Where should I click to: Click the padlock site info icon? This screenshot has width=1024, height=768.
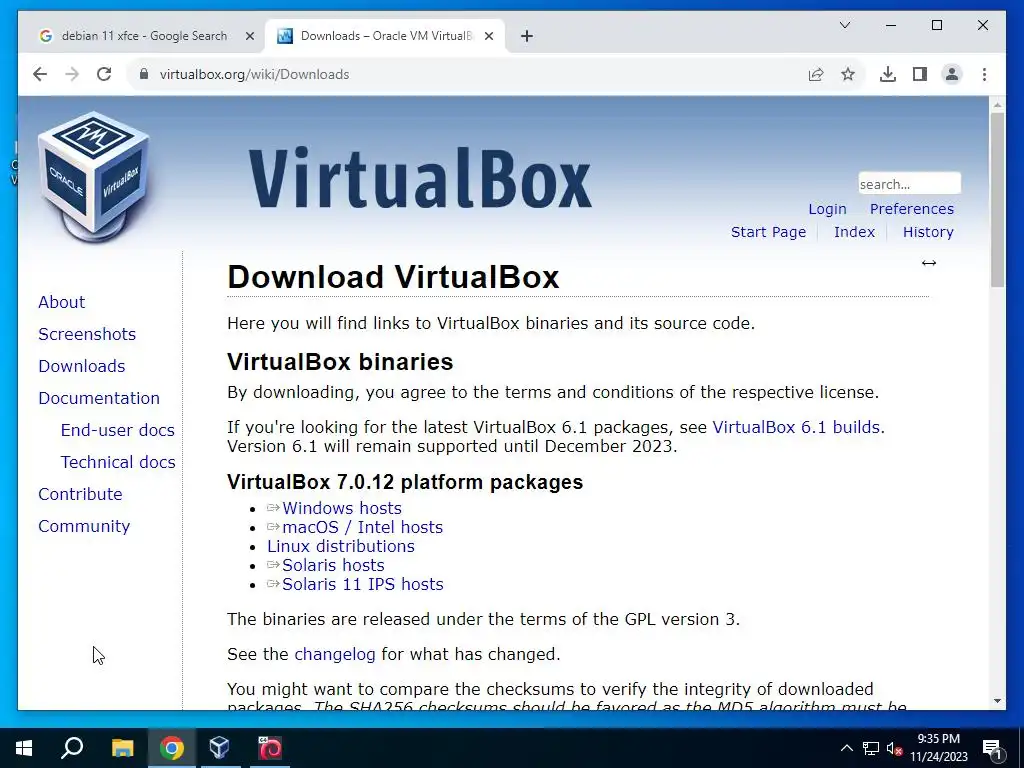144,74
